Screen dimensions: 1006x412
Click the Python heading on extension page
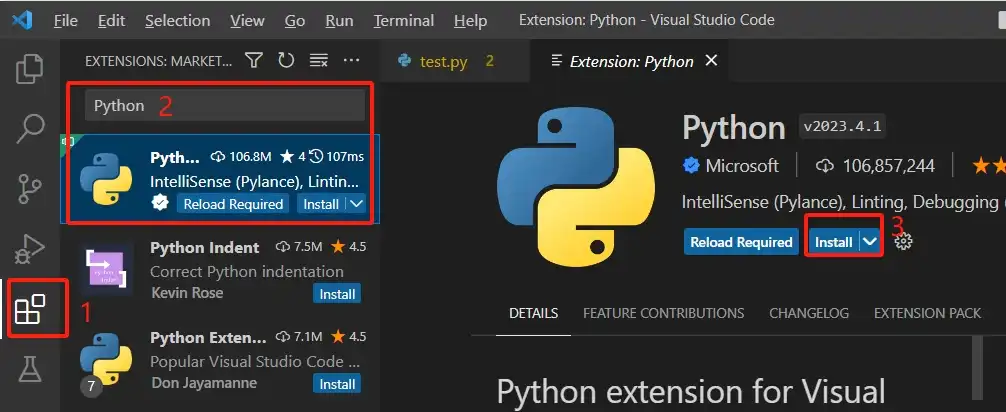click(x=734, y=127)
